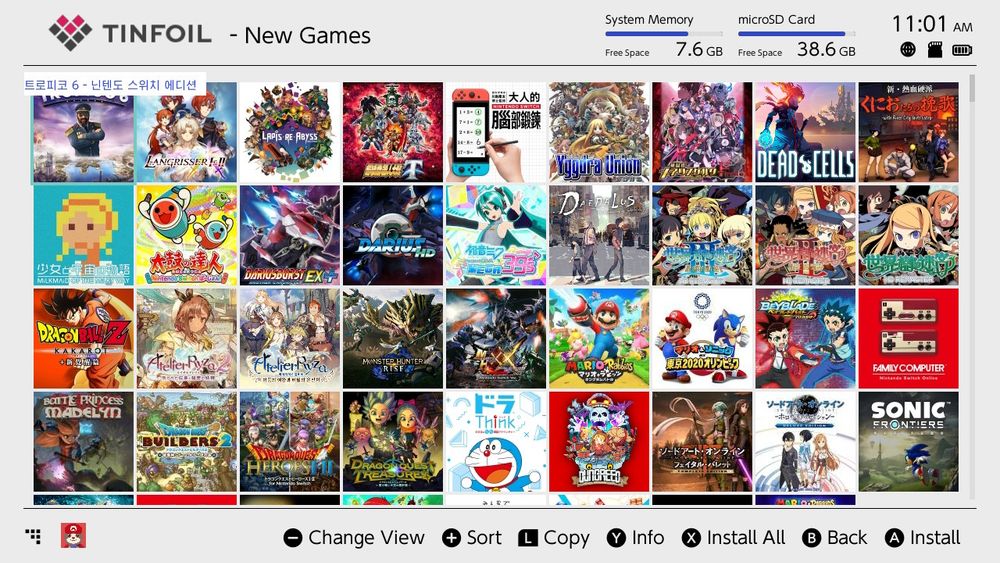Click the System Memory usage bar
This screenshot has height=563, width=1000.
tap(664, 34)
